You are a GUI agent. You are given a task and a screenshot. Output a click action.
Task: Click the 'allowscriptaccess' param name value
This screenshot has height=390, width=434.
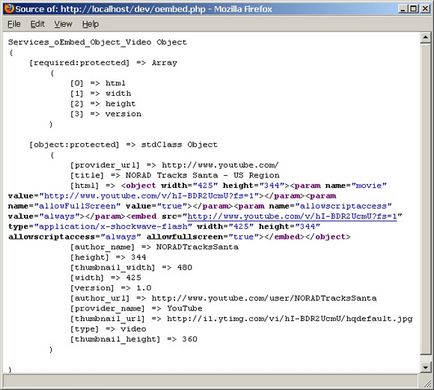tap(343, 206)
